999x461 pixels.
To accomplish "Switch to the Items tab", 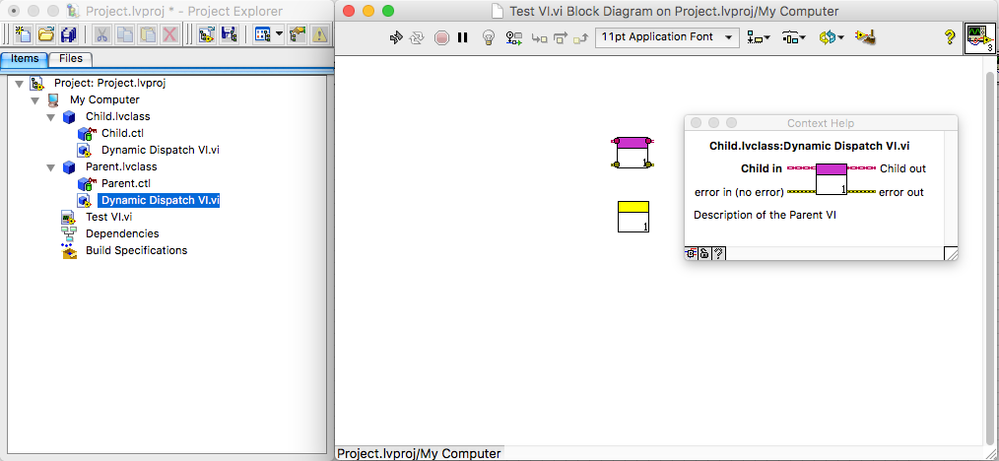I will click(x=24, y=59).
